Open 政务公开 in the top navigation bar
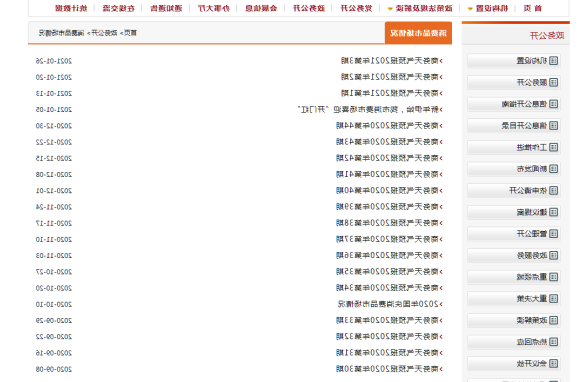The height and width of the screenshot is (382, 586). (309, 8)
